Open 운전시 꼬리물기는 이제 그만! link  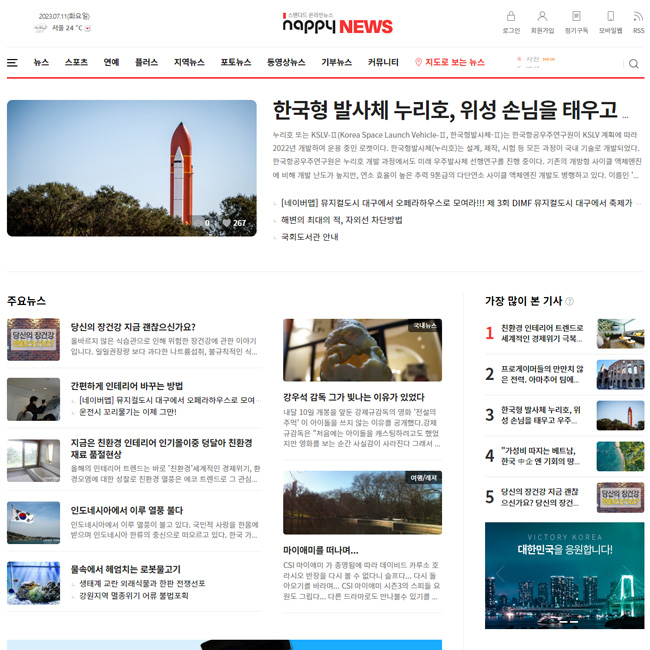[x=128, y=412]
